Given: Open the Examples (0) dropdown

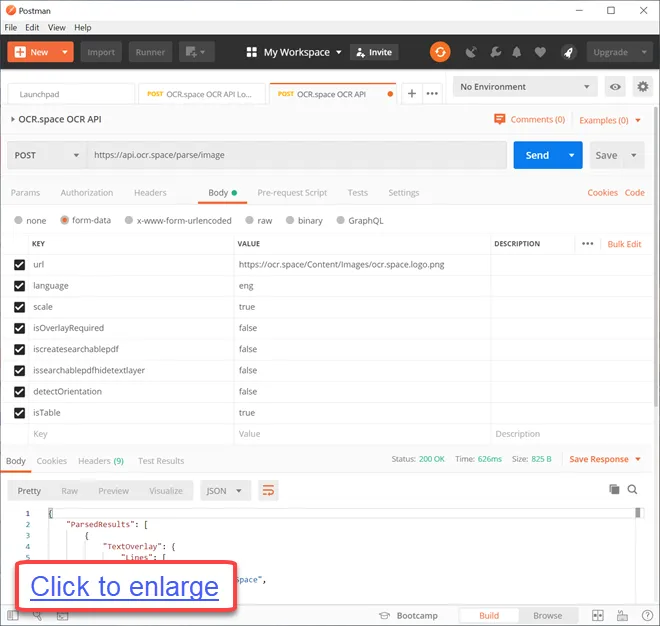Looking at the screenshot, I should tap(609, 120).
